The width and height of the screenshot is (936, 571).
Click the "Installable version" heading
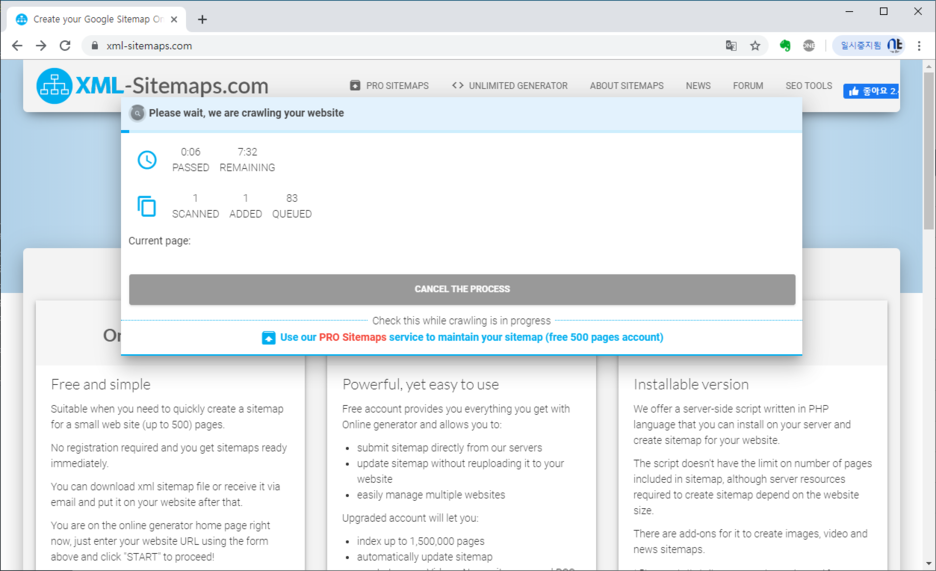click(x=691, y=384)
